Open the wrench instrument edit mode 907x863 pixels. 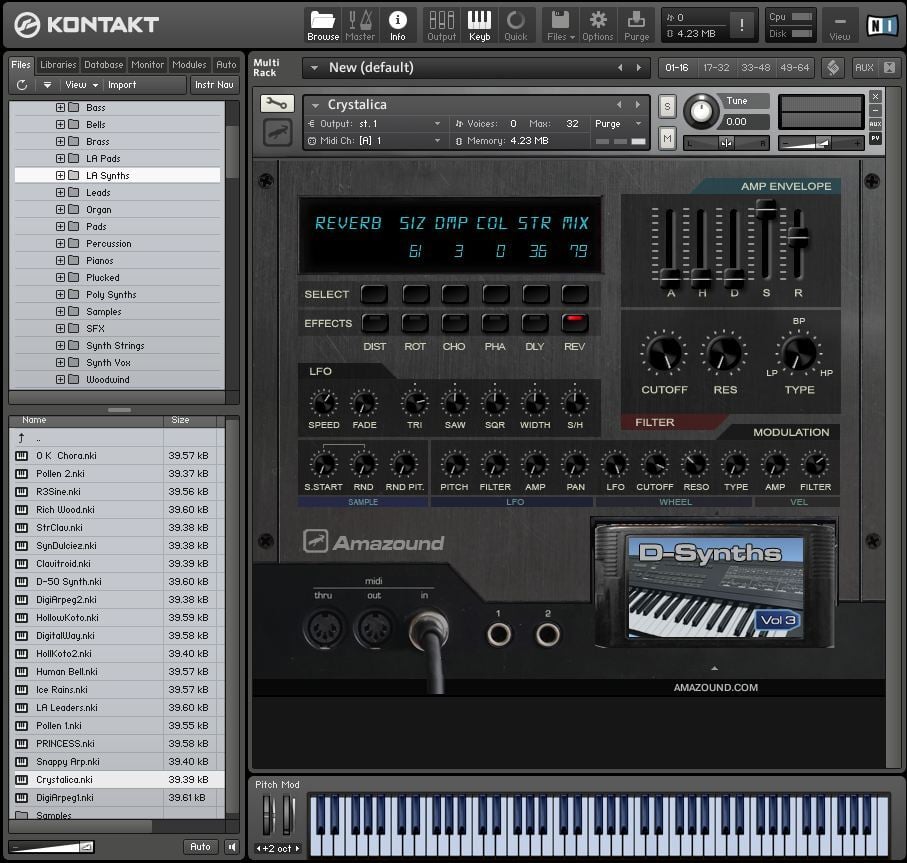pos(277,104)
